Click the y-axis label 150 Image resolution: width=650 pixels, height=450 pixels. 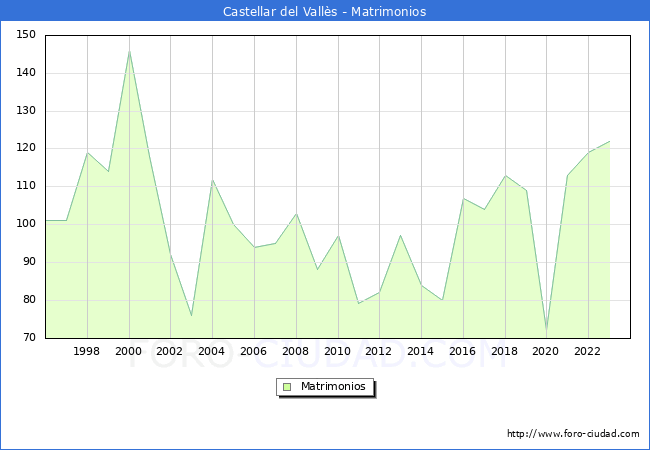[26, 34]
